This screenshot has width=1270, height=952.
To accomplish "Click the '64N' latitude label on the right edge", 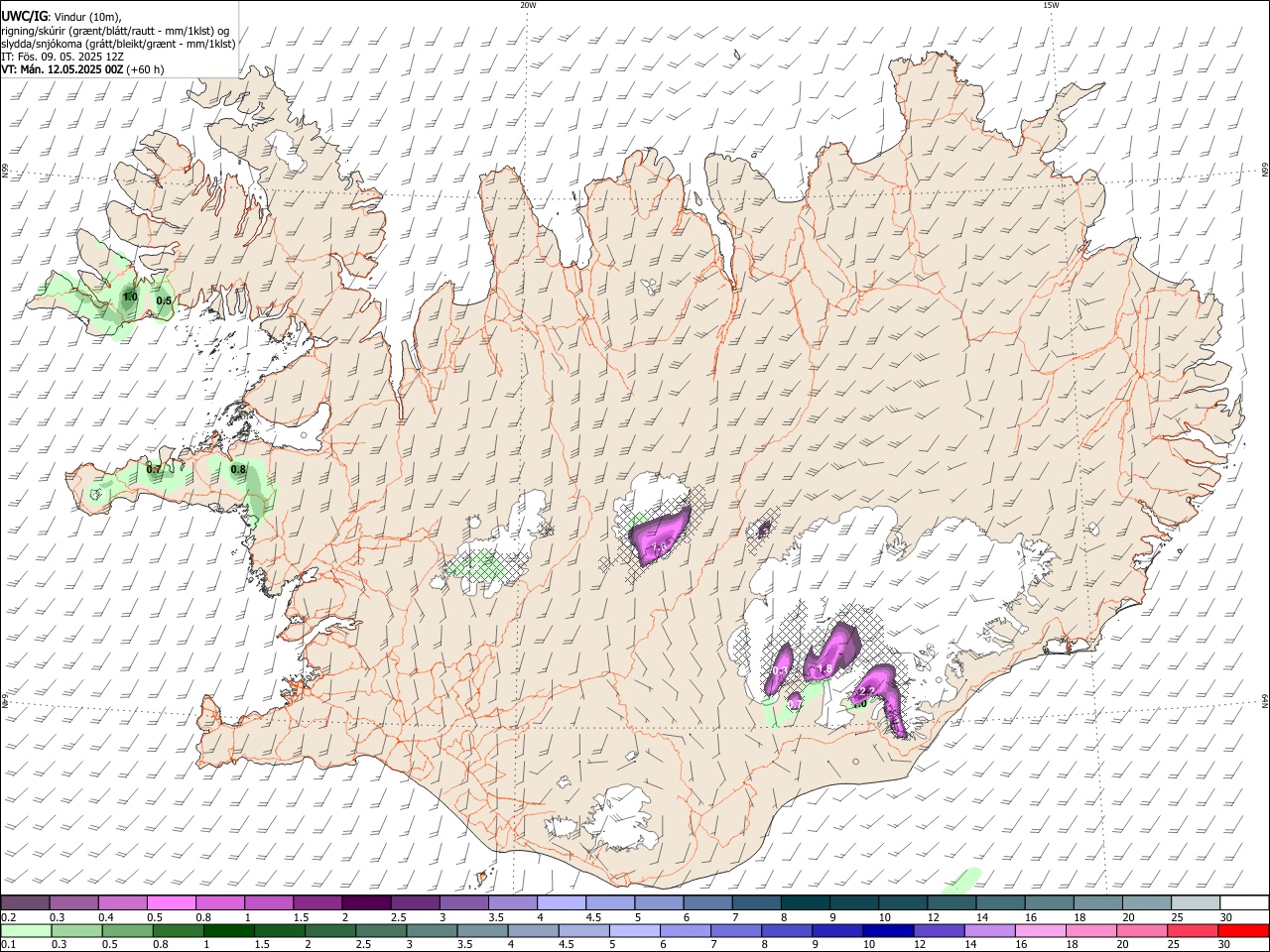I will click(1265, 701).
